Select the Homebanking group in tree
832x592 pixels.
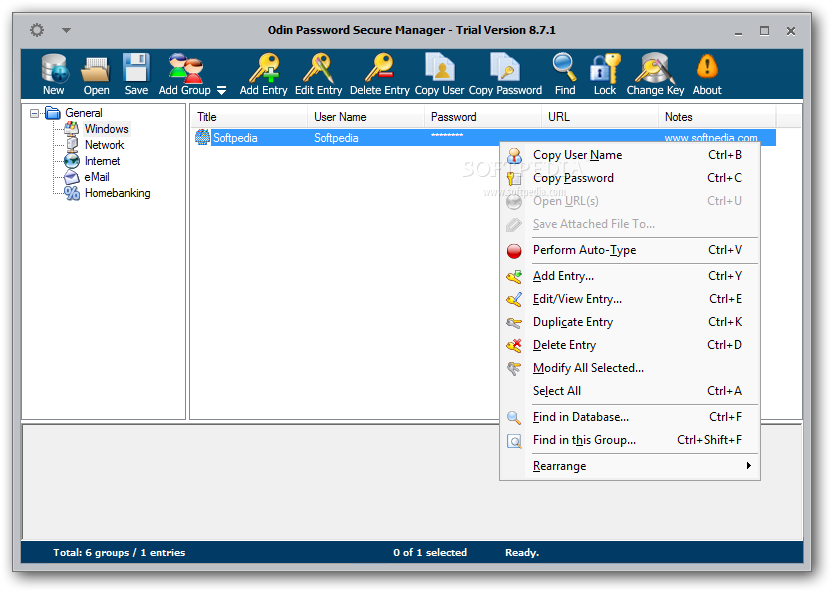[117, 193]
